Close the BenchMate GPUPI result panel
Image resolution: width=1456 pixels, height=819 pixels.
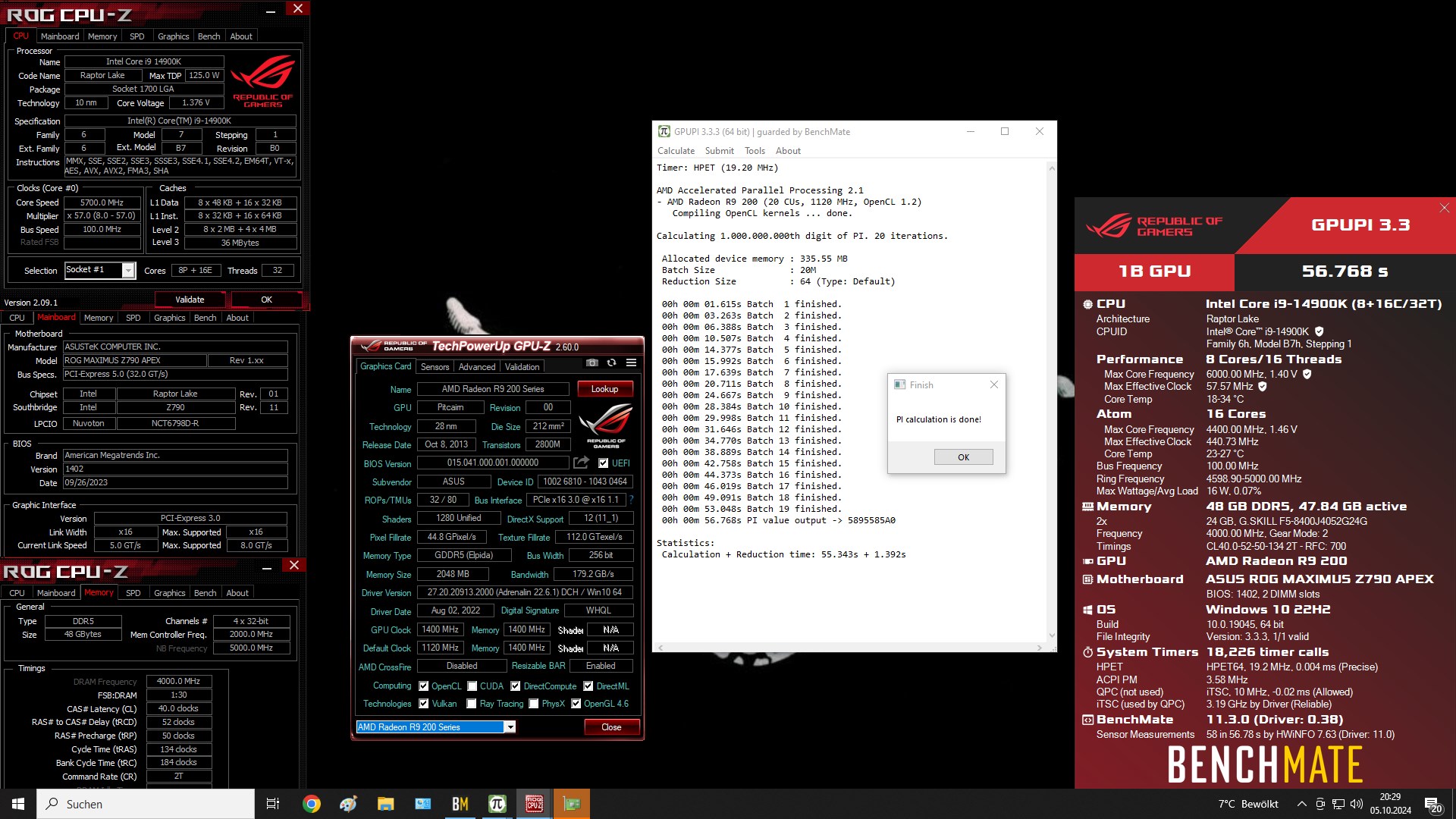pos(1444,208)
